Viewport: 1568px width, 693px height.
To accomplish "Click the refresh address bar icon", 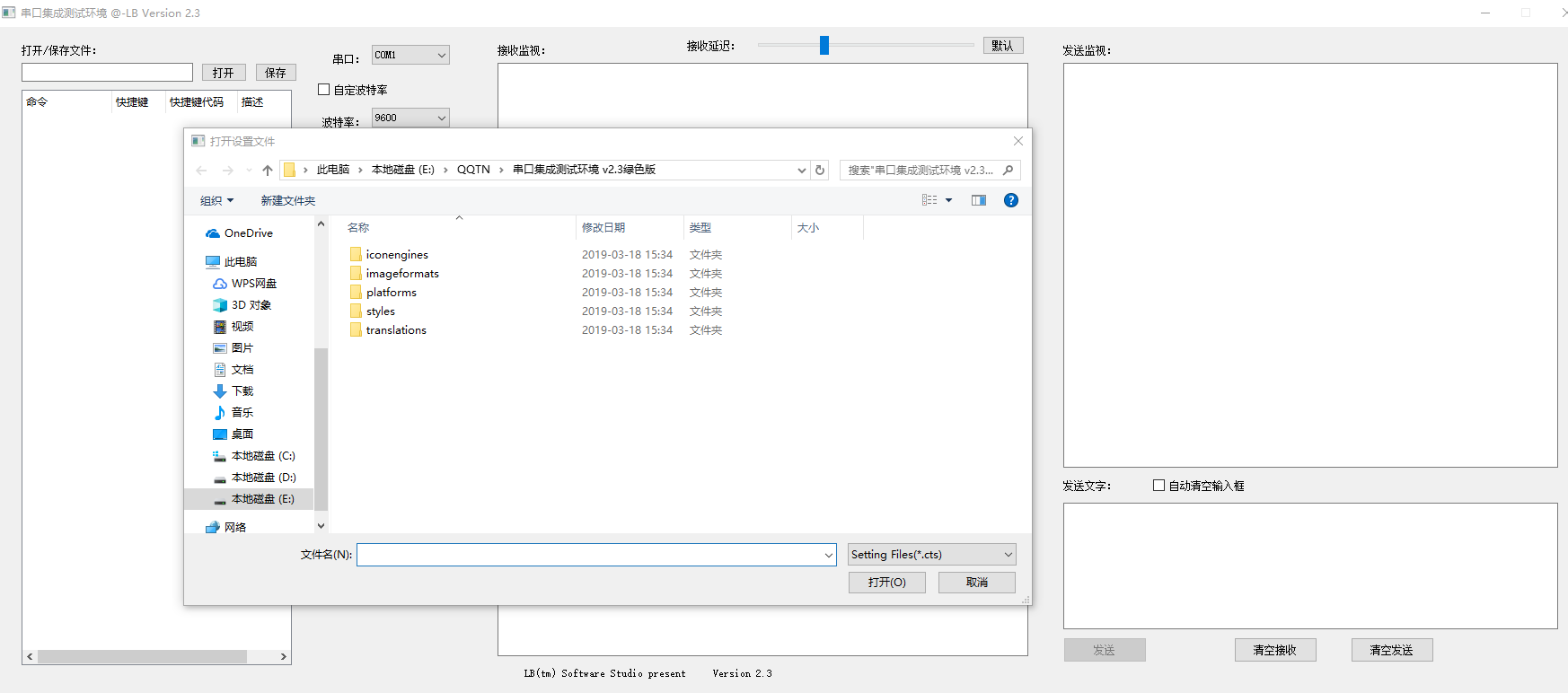I will tap(820, 170).
